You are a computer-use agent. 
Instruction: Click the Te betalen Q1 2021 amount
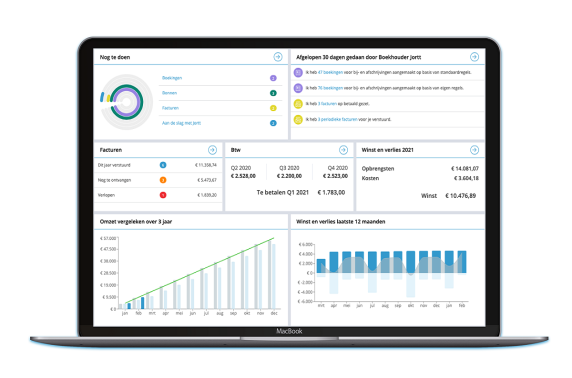[x=331, y=192]
